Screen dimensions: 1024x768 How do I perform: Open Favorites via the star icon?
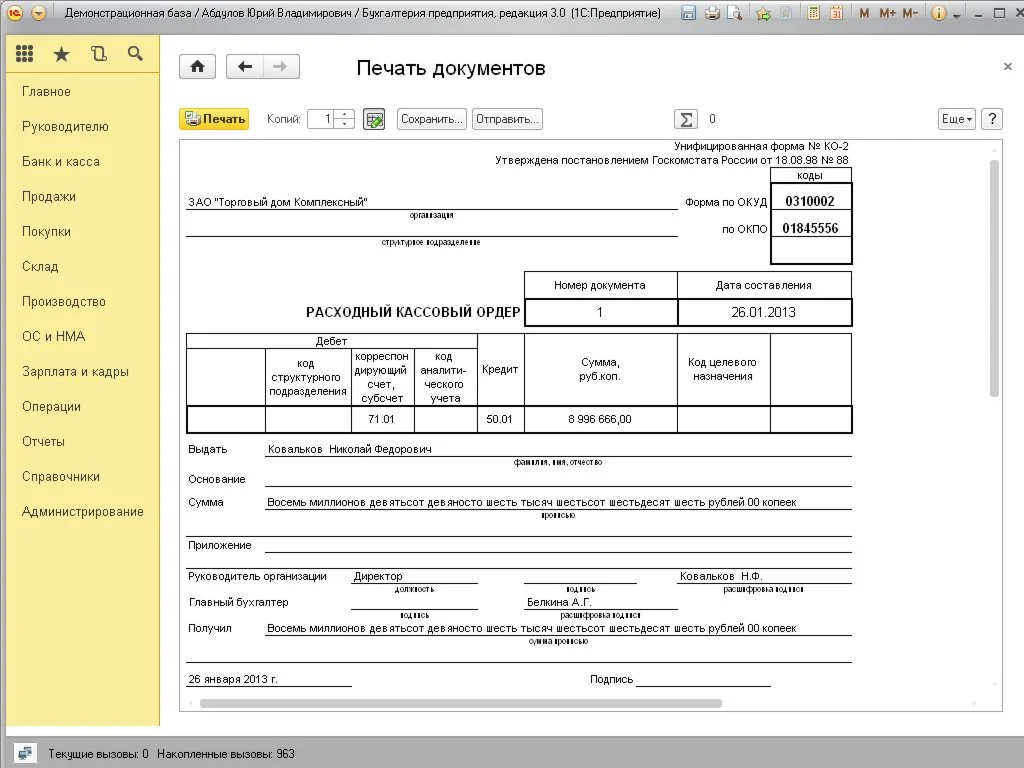[61, 54]
